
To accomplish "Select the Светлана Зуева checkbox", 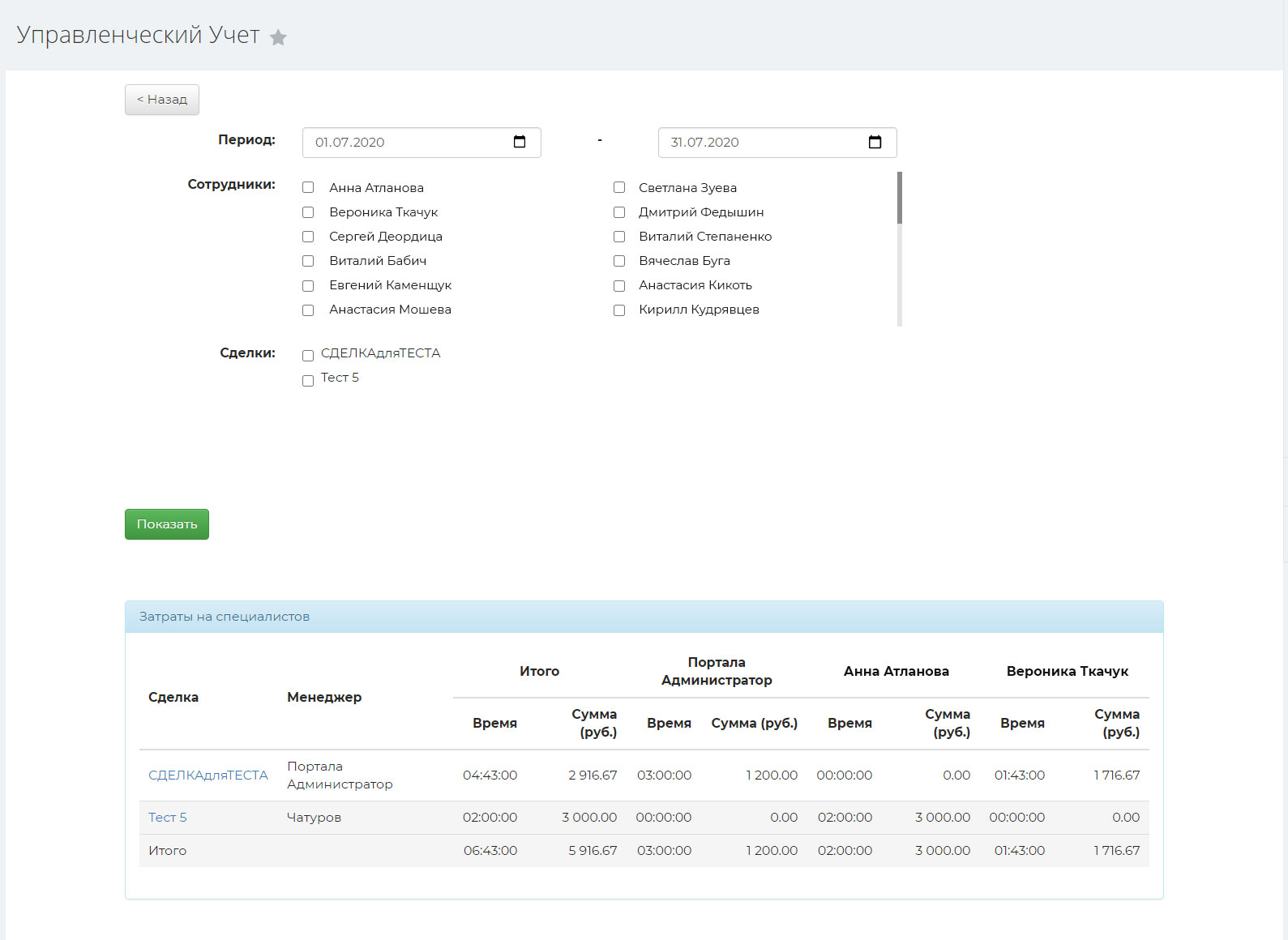I will 619,188.
